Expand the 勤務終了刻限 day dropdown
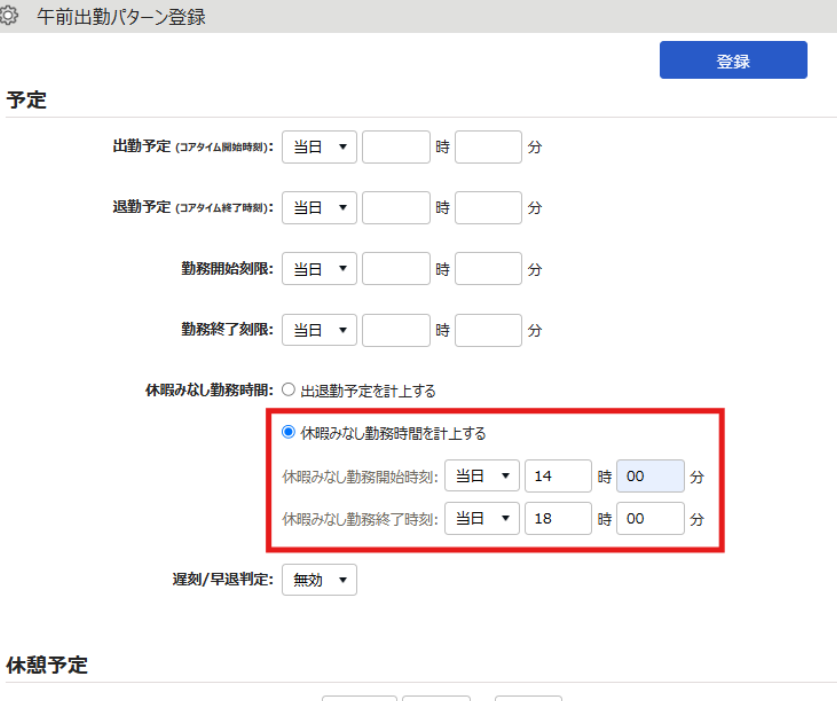 tap(319, 330)
